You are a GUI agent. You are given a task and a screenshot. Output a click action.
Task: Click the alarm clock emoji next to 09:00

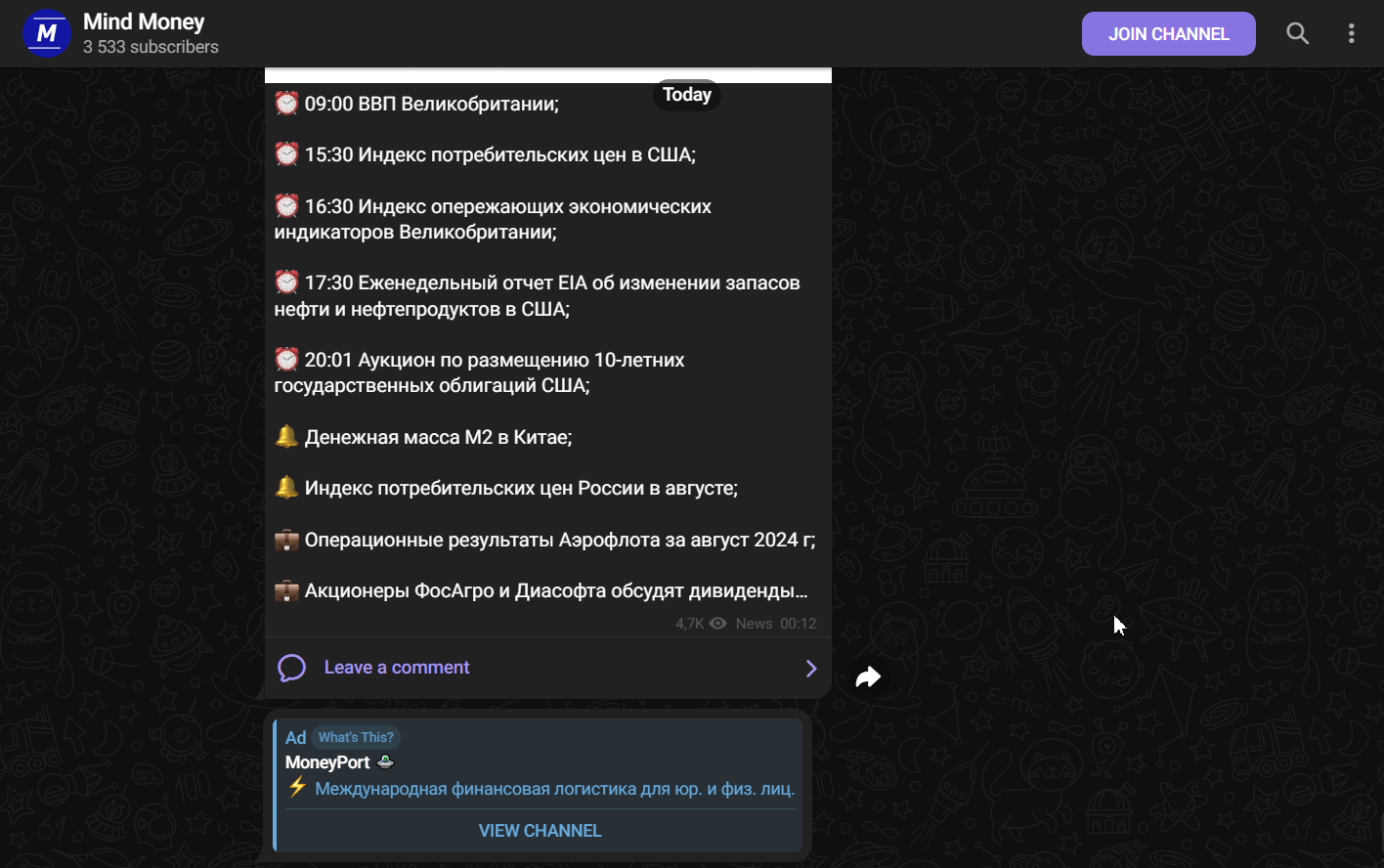pos(286,103)
